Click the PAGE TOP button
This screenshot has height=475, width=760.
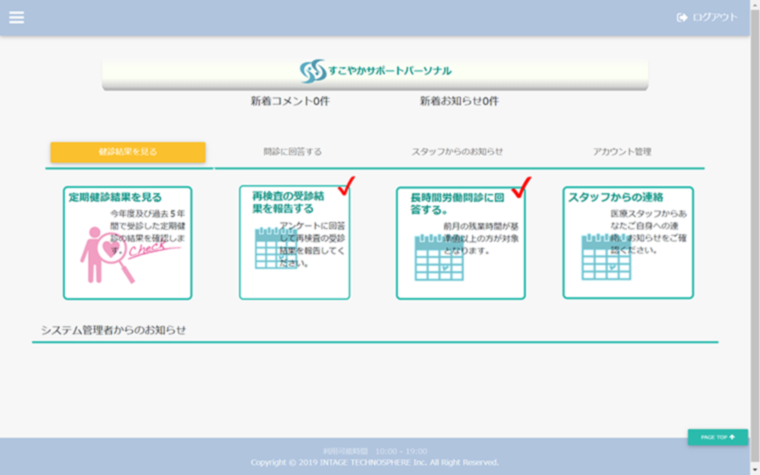coord(717,437)
